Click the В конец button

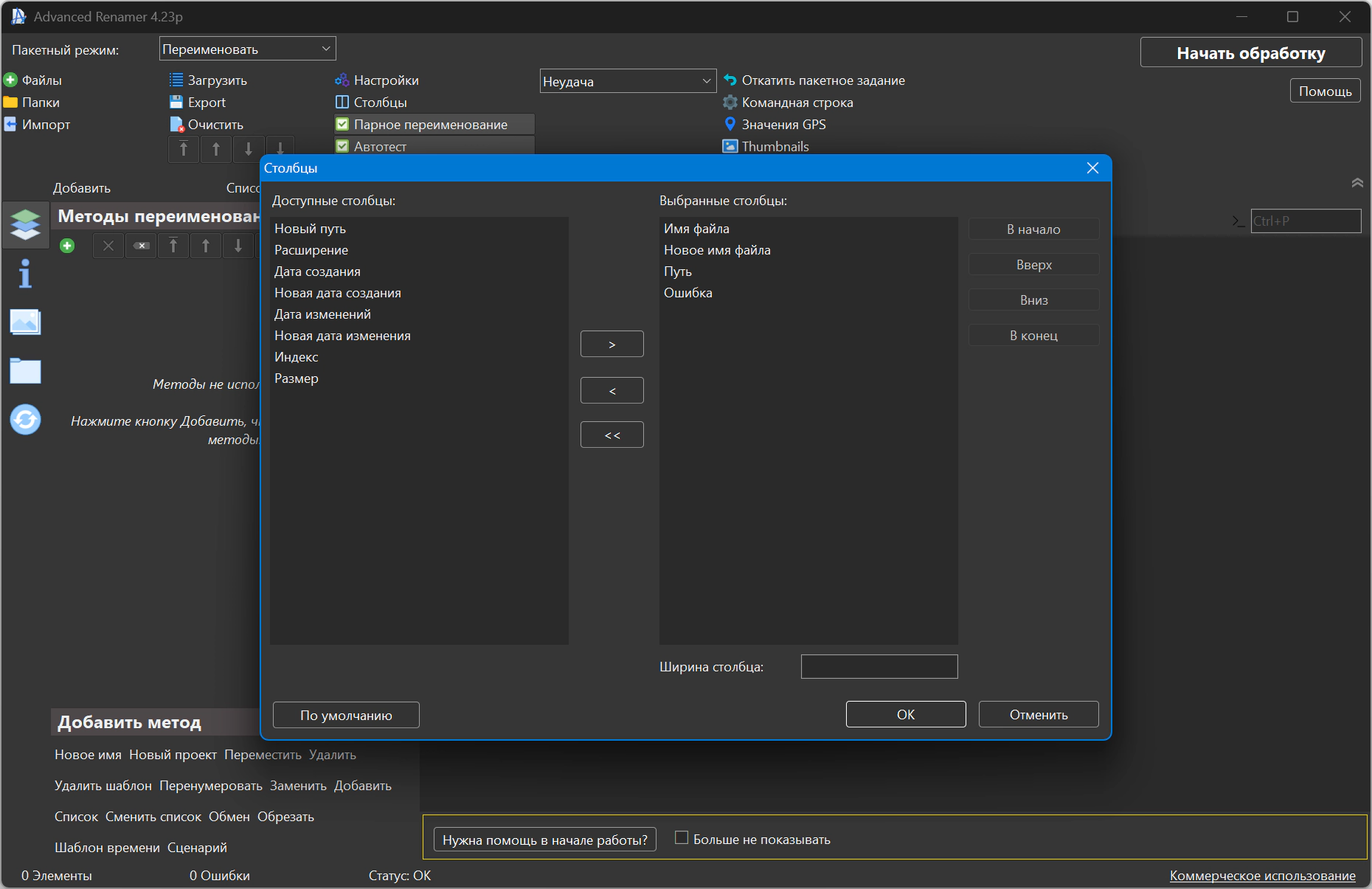click(x=1033, y=335)
